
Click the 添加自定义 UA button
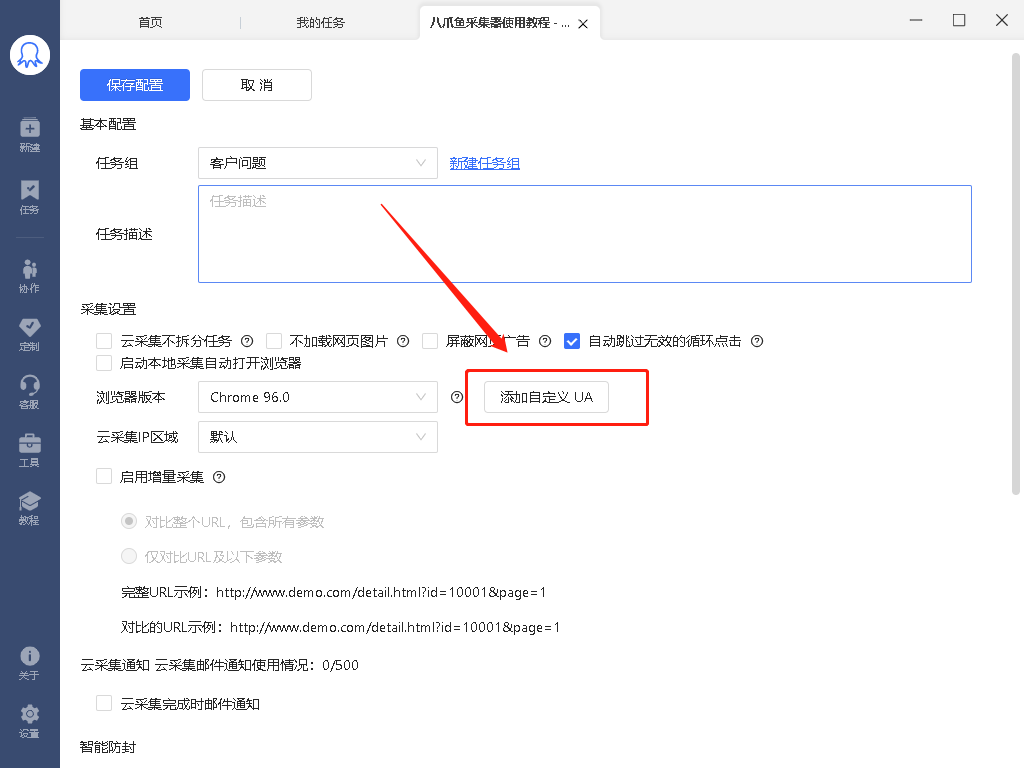point(546,397)
